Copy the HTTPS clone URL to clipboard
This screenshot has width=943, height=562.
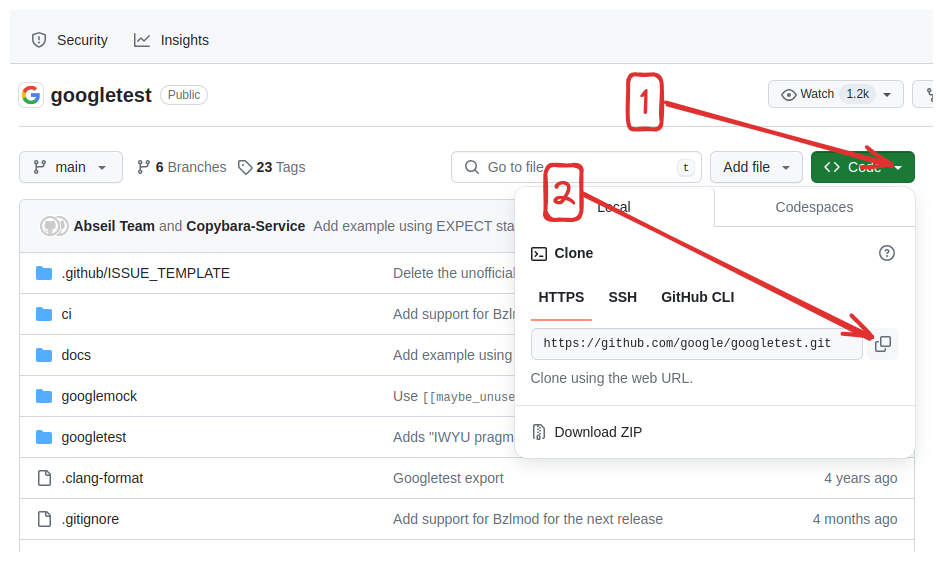(x=882, y=344)
